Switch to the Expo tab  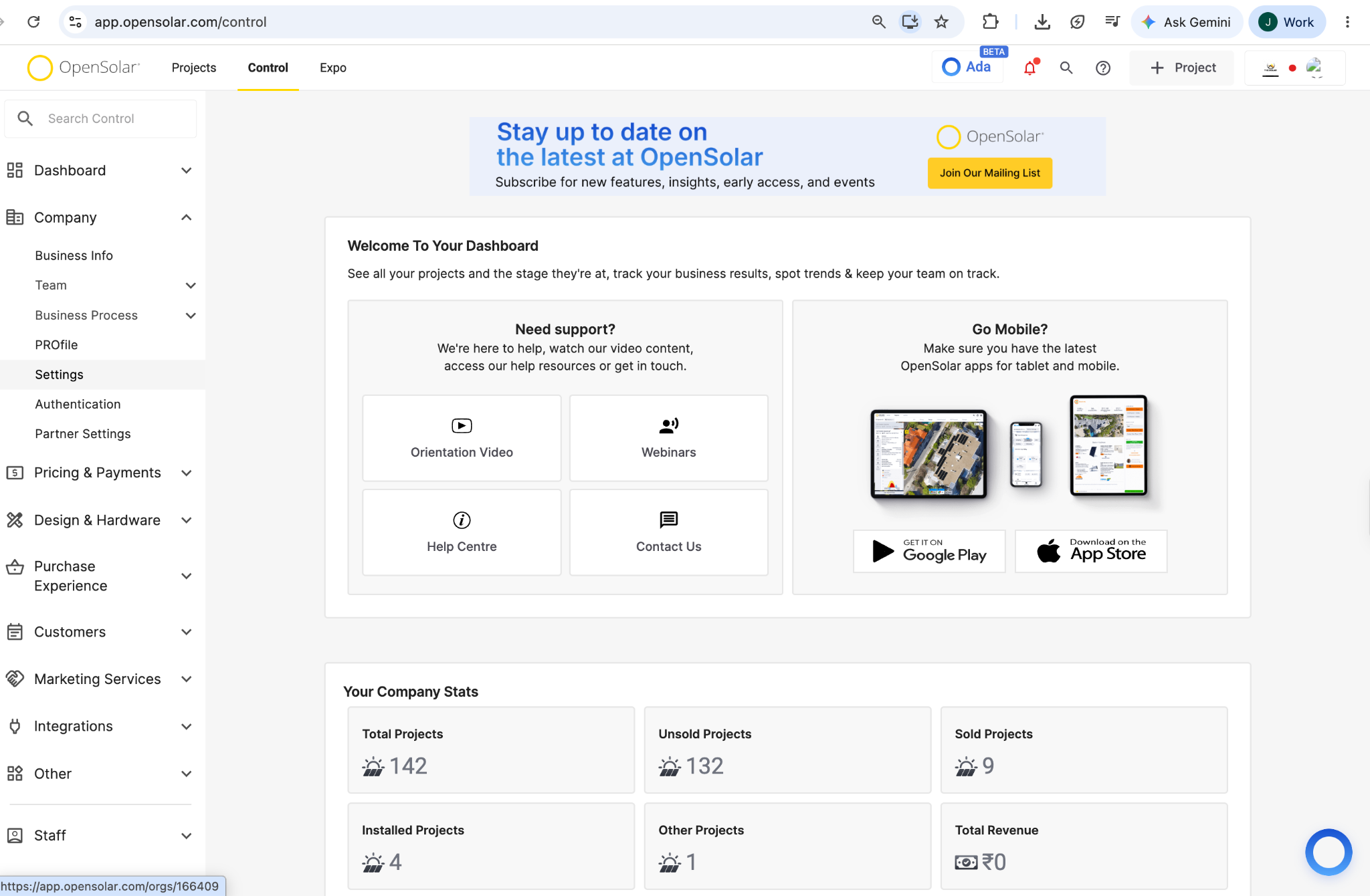tap(332, 68)
